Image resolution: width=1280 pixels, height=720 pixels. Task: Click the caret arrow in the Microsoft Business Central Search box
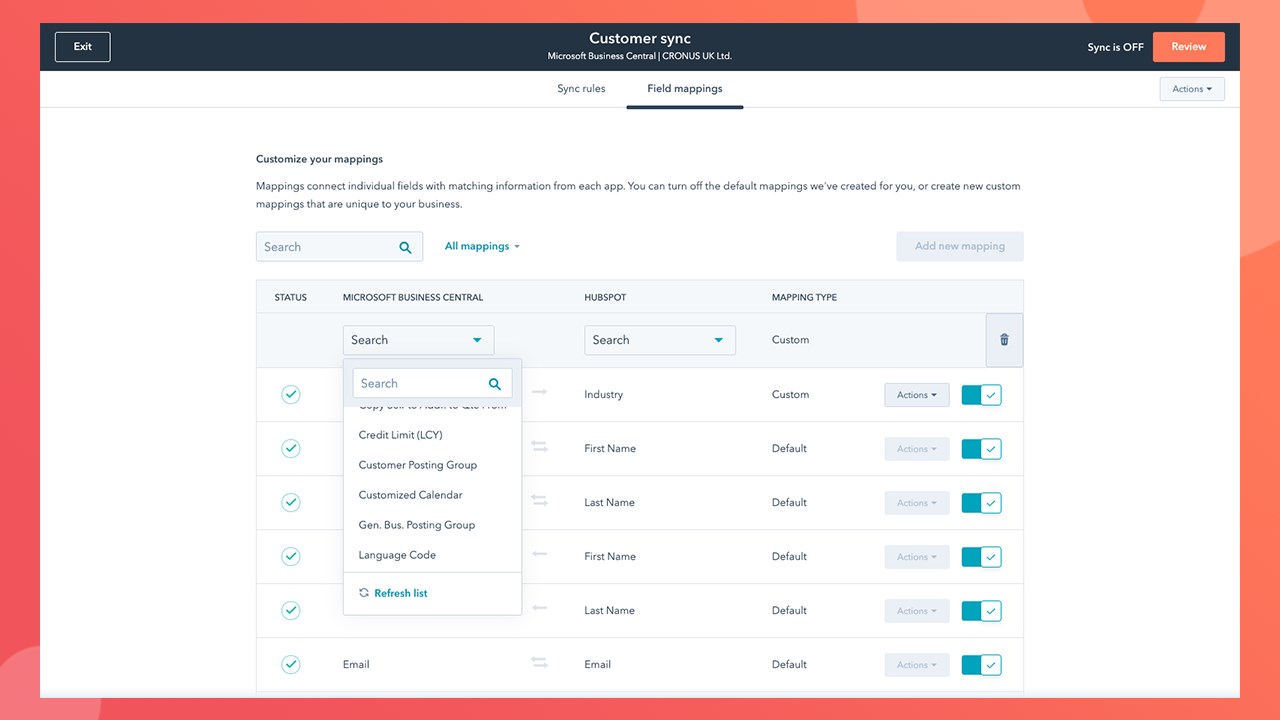tap(477, 340)
